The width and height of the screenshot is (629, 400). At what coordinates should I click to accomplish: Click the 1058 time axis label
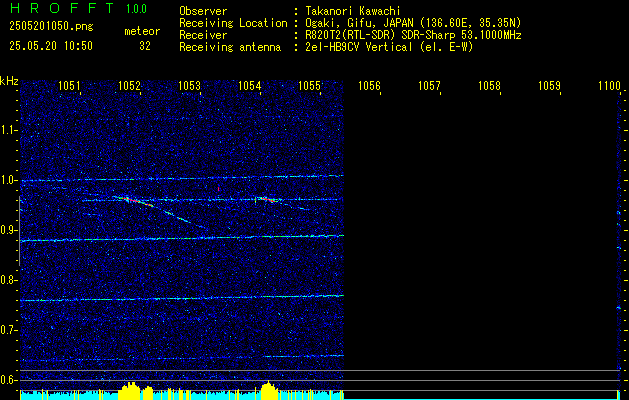point(489,86)
